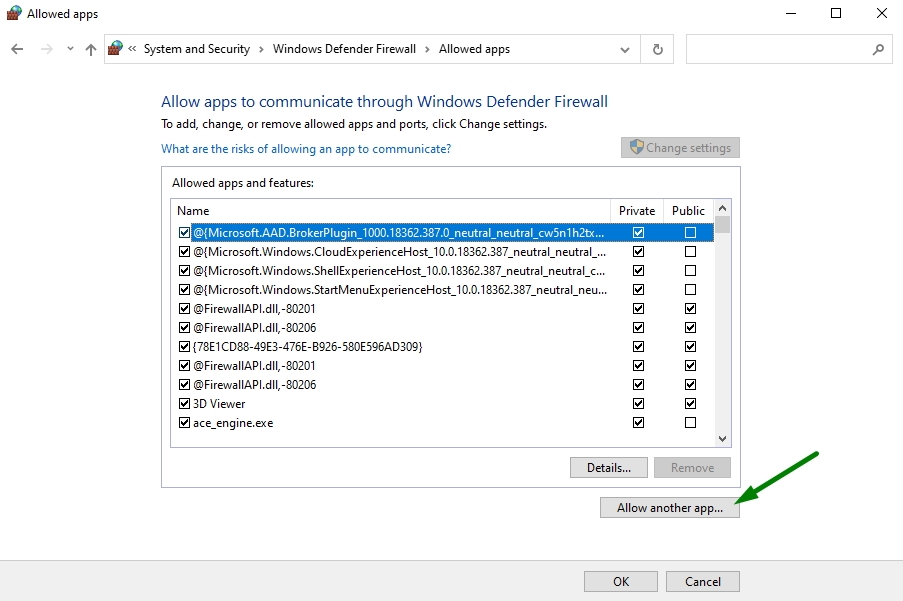This screenshot has height=601, width=903.
Task: Click the Allowed apps title bar icon
Action: (14, 13)
